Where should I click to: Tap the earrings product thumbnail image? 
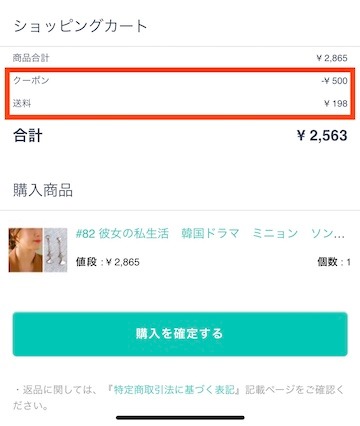[56, 250]
